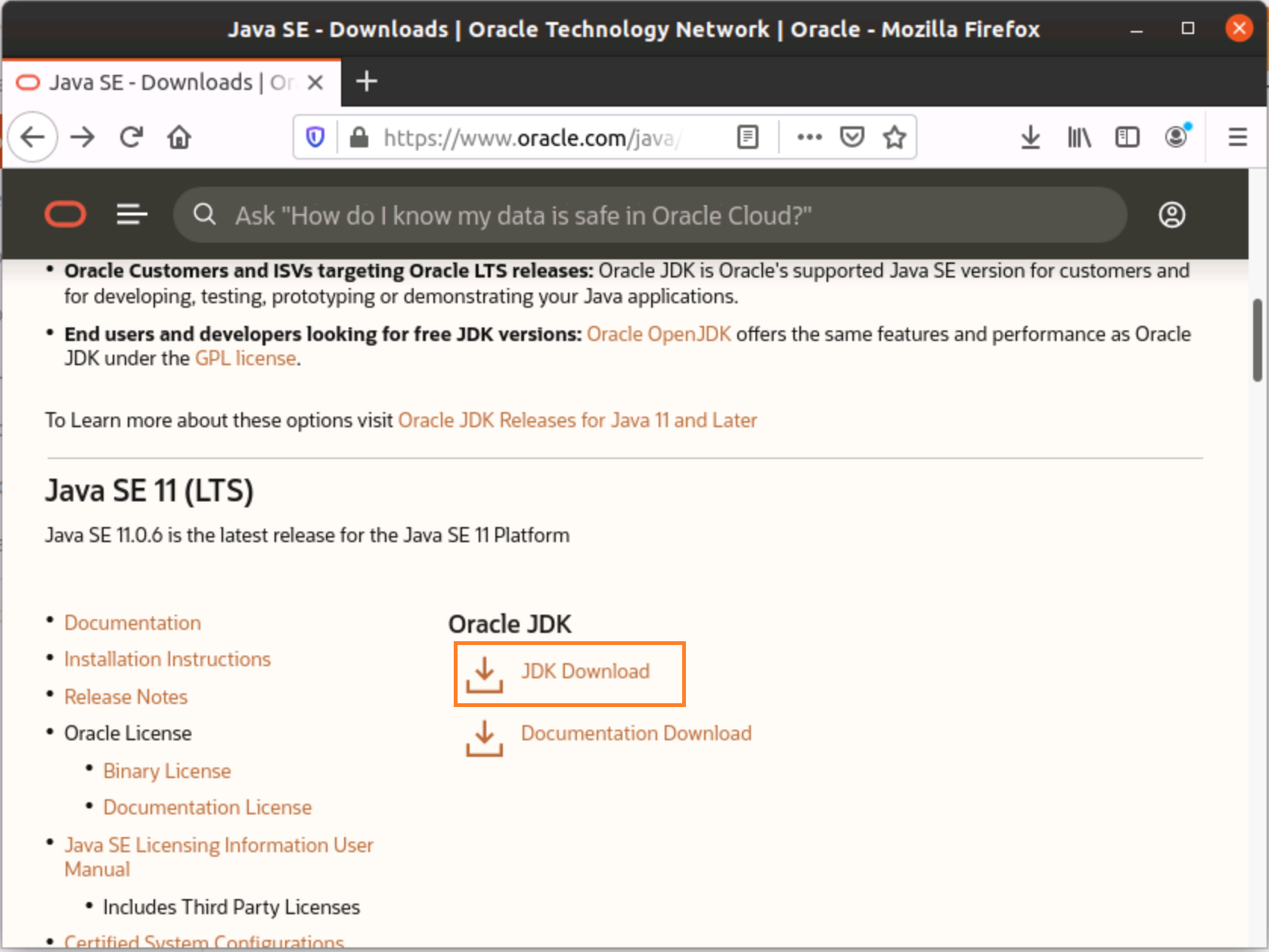Click the Java SE 11 (LTS) heading
The width and height of the screenshot is (1269, 952).
pos(149,491)
